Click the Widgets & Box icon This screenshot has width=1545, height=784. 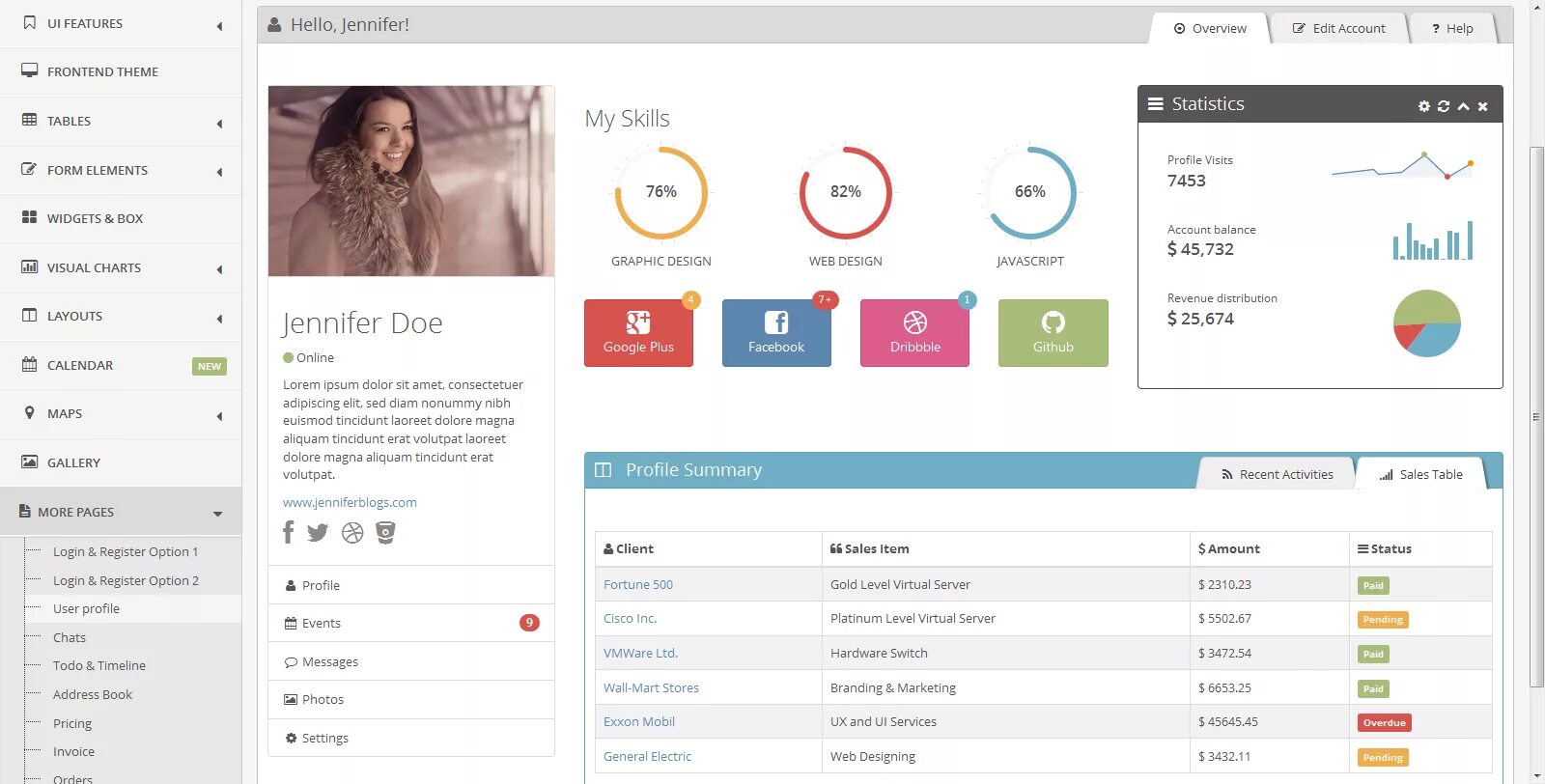tap(30, 217)
